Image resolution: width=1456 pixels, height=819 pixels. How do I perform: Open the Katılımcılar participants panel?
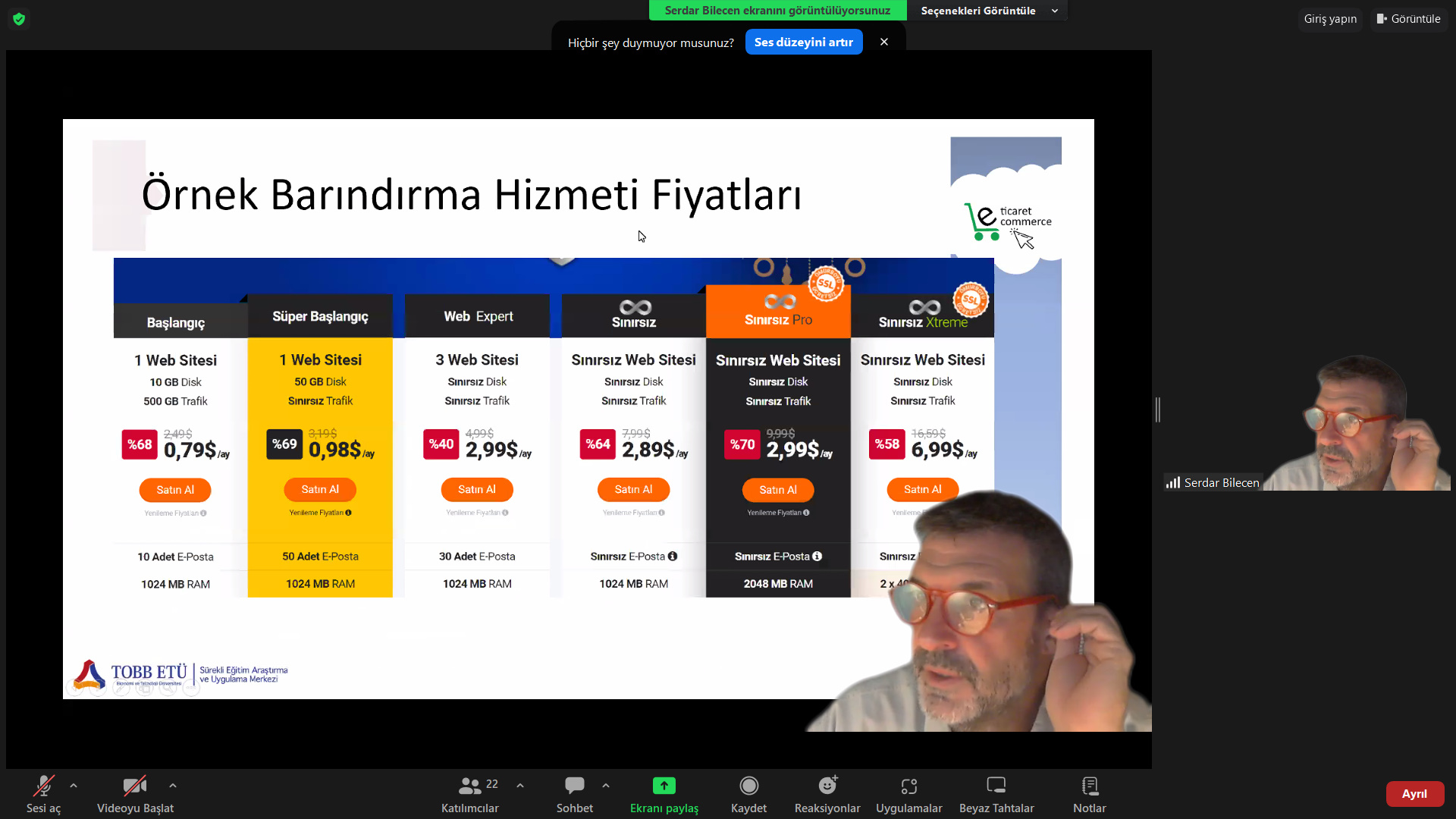(470, 792)
